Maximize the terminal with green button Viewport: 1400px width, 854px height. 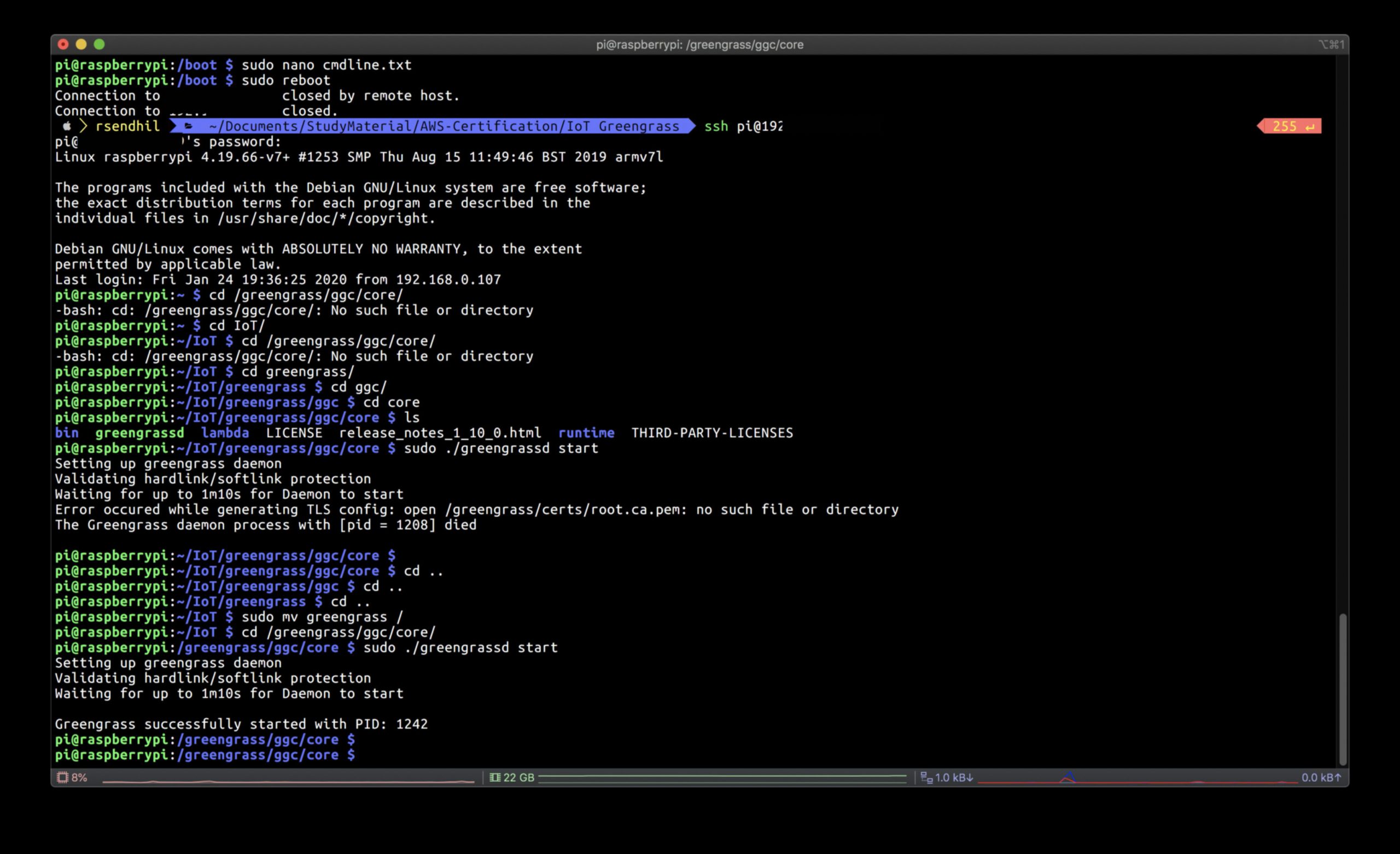[x=100, y=44]
